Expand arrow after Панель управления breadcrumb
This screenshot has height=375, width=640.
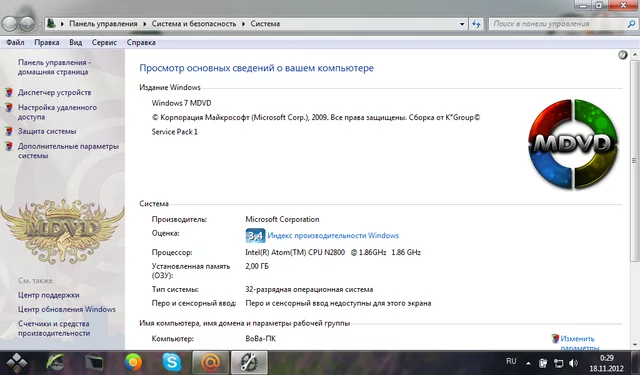pyautogui.click(x=144, y=24)
